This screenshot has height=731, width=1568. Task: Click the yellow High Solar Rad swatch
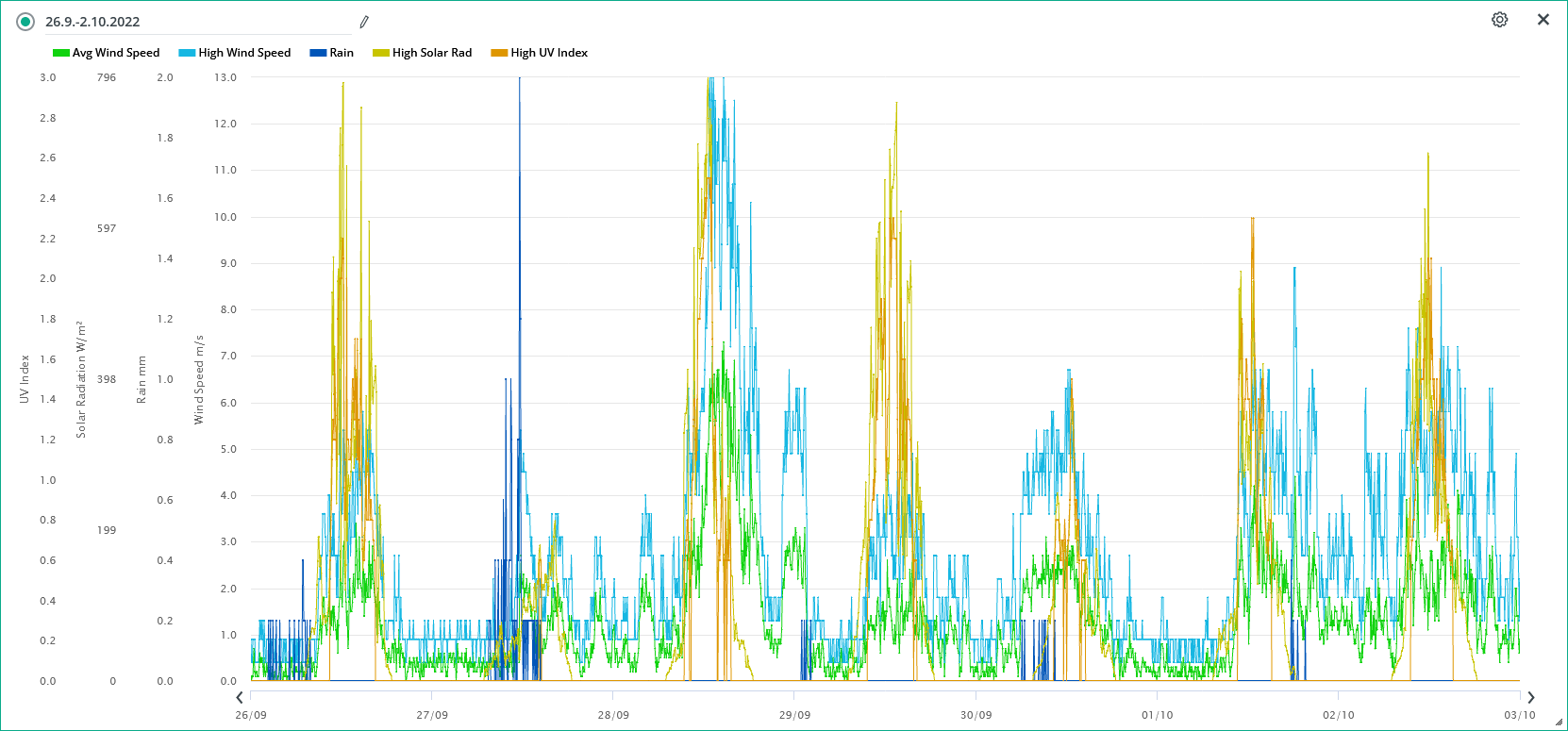click(381, 53)
